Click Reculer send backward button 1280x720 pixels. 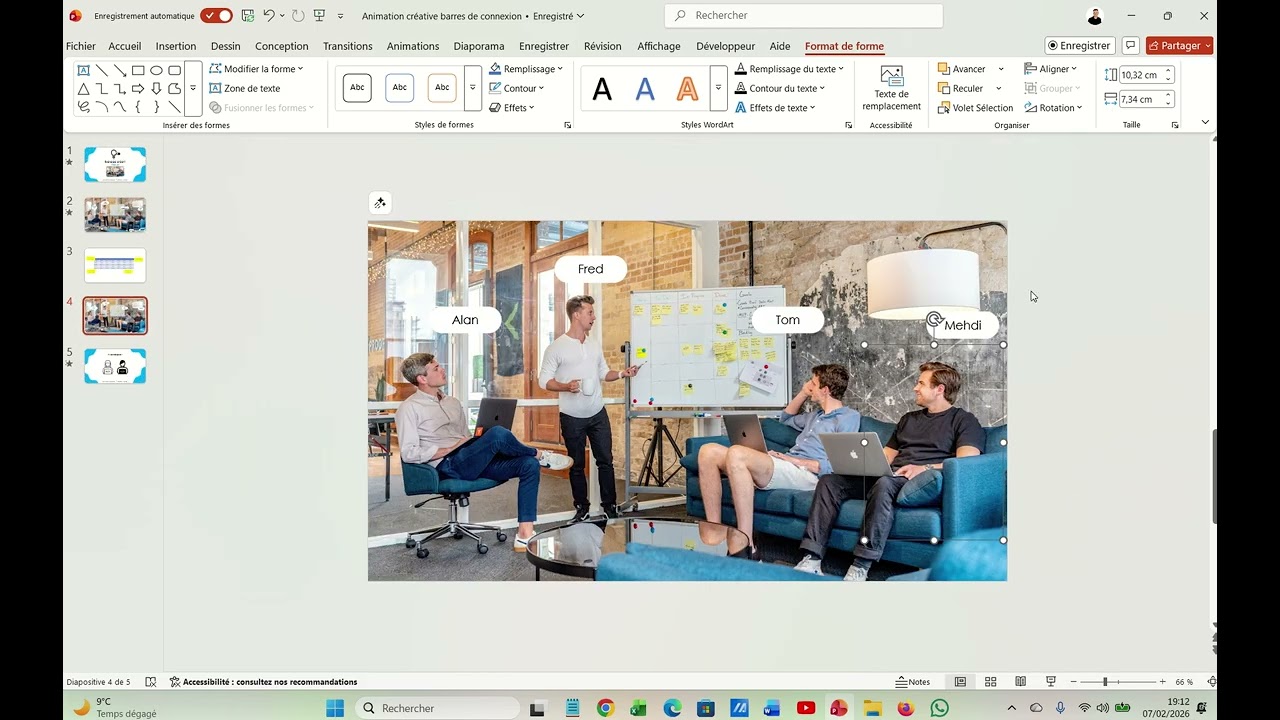click(961, 88)
